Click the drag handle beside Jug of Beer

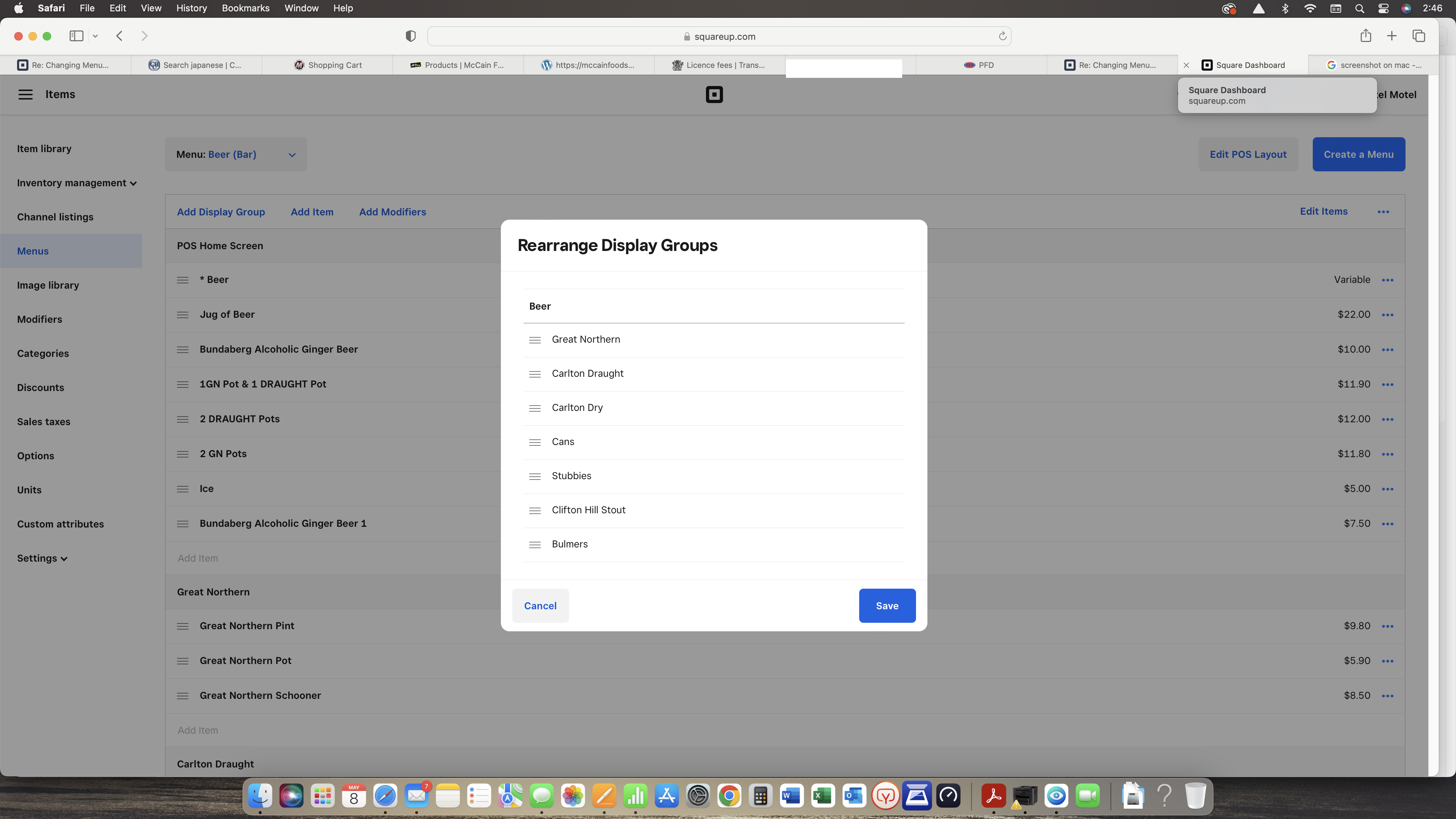[183, 315]
